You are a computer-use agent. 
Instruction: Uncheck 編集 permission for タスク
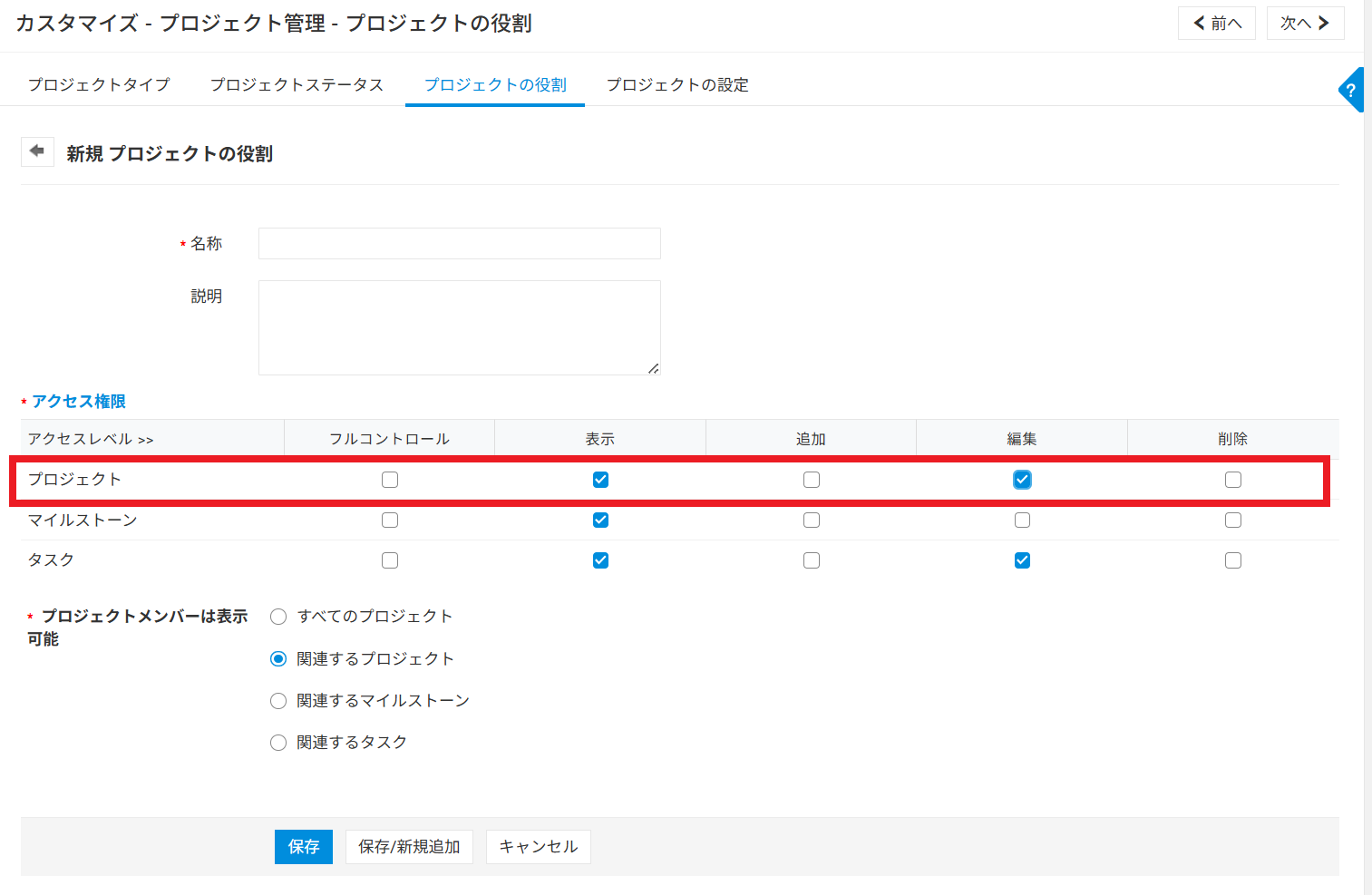pyautogui.click(x=1022, y=560)
